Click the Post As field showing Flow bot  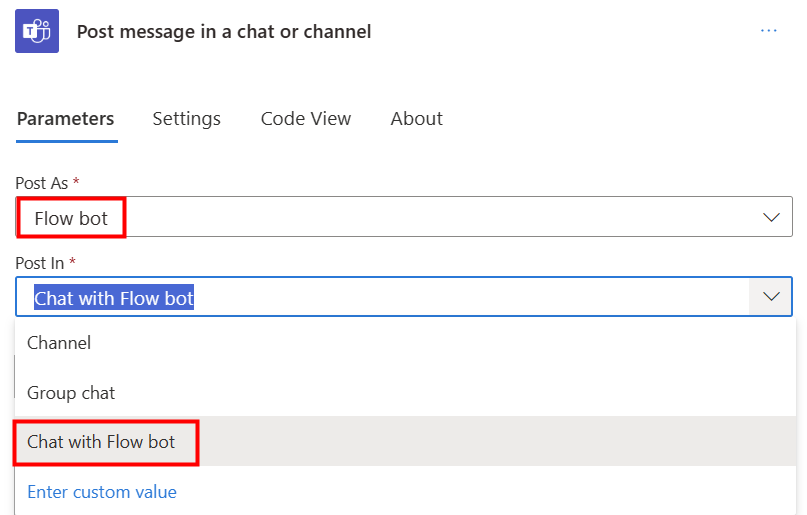point(404,217)
